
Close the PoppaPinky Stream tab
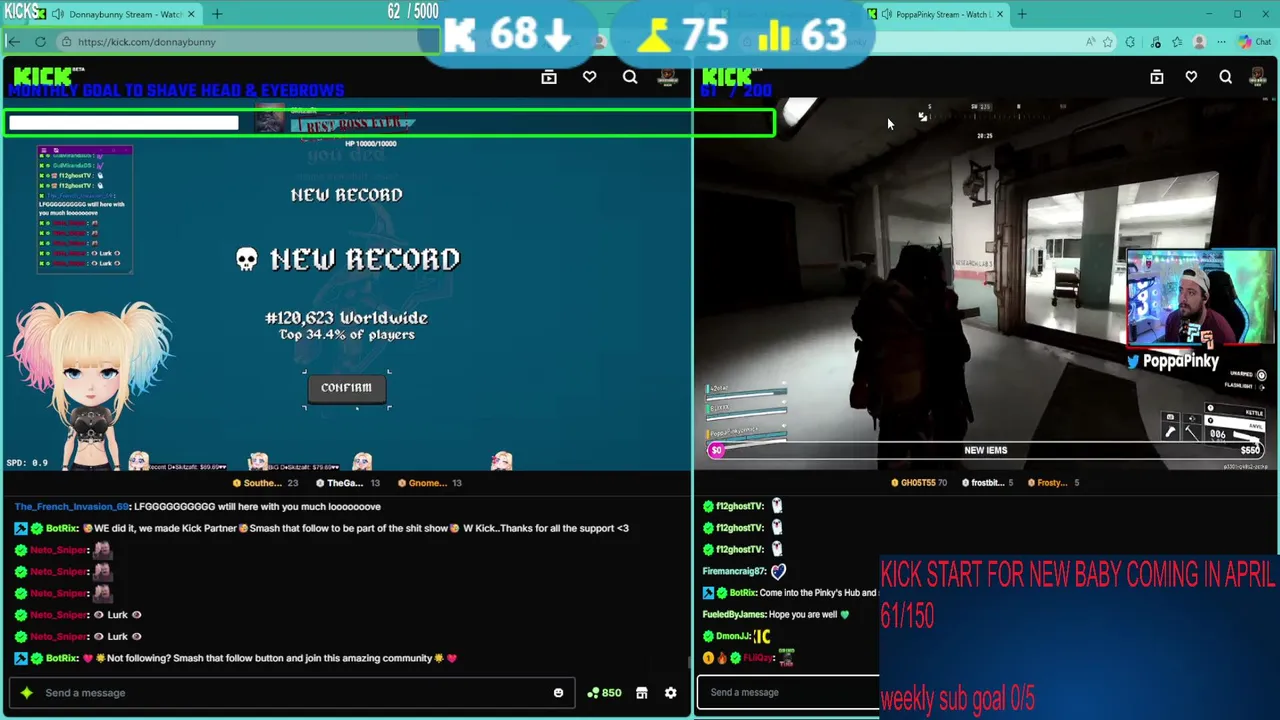[999, 14]
